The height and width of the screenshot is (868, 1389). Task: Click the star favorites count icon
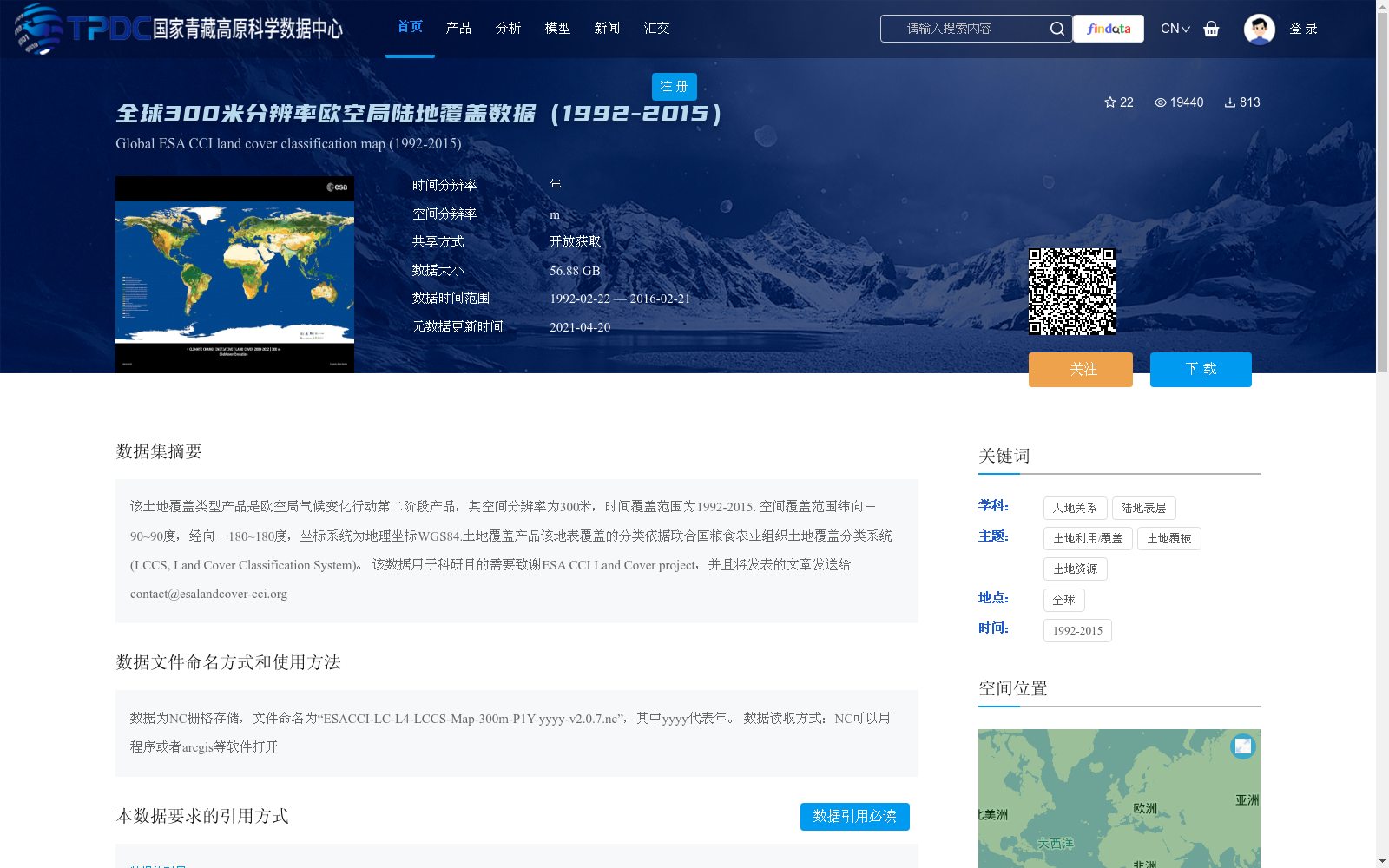pyautogui.click(x=1109, y=102)
